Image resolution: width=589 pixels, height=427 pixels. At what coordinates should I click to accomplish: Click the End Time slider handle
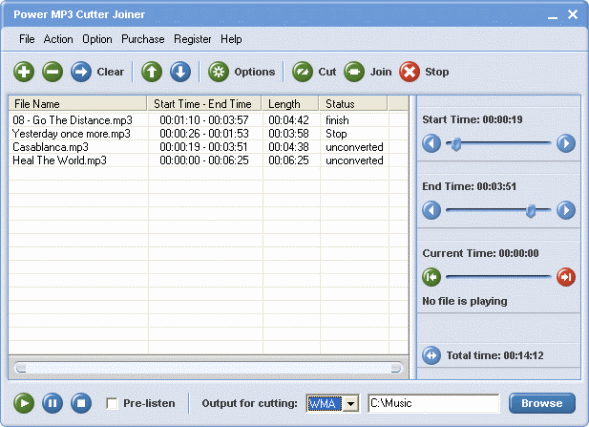[x=531, y=211]
